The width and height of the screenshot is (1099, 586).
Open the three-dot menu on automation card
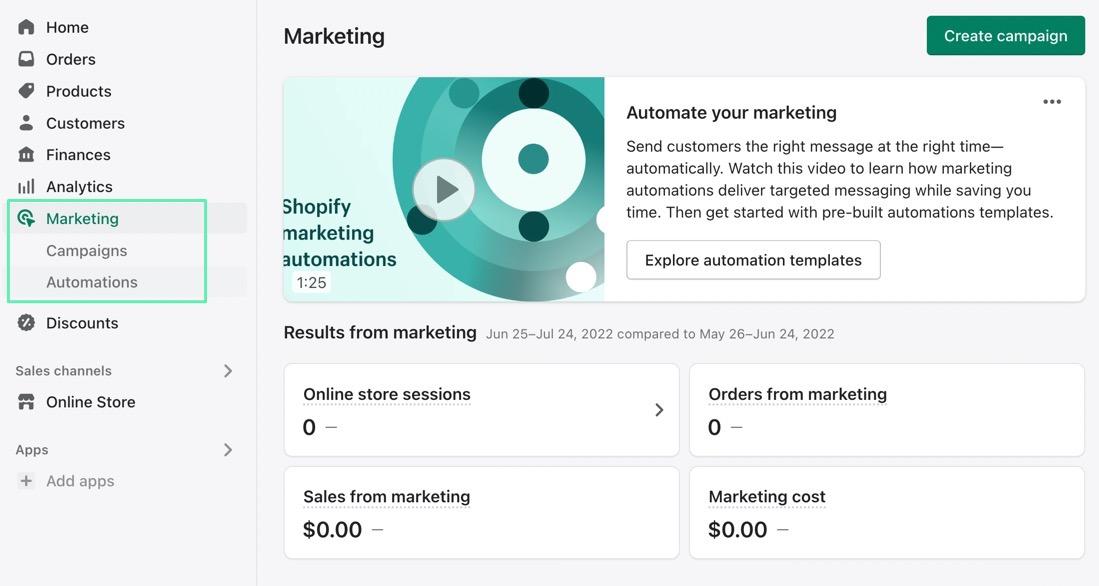tap(1052, 102)
